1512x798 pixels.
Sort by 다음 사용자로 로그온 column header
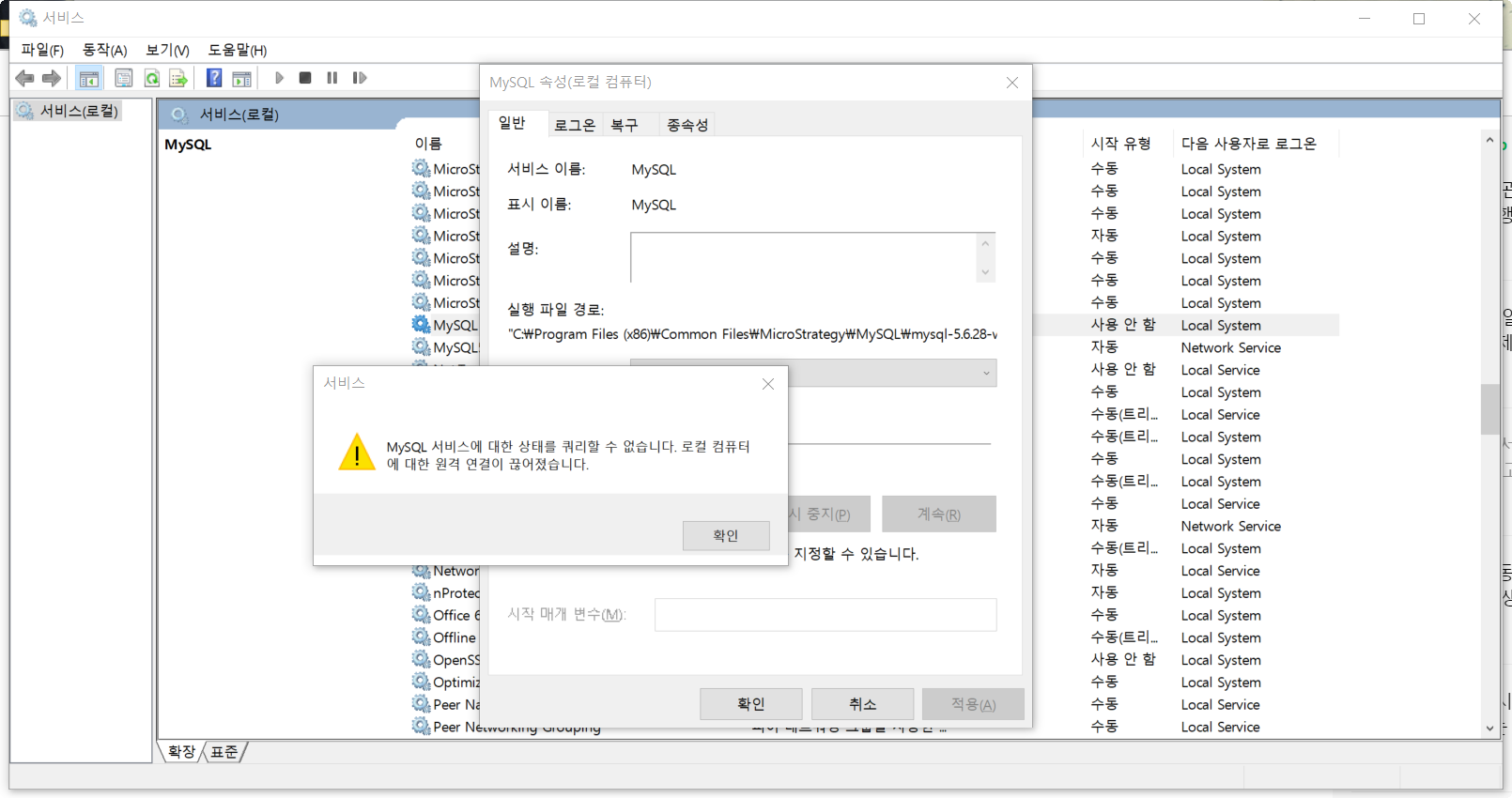[x=1249, y=144]
